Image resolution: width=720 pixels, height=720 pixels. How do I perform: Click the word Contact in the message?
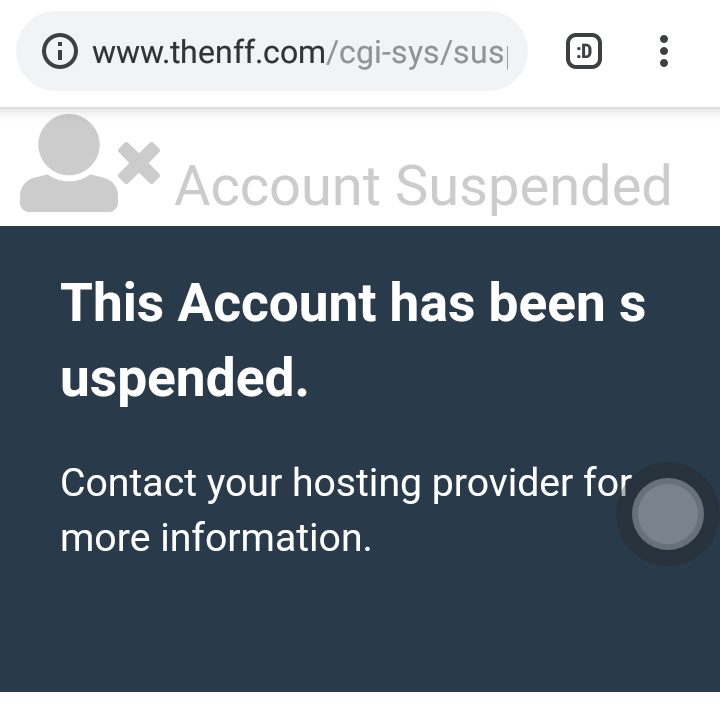tap(129, 483)
